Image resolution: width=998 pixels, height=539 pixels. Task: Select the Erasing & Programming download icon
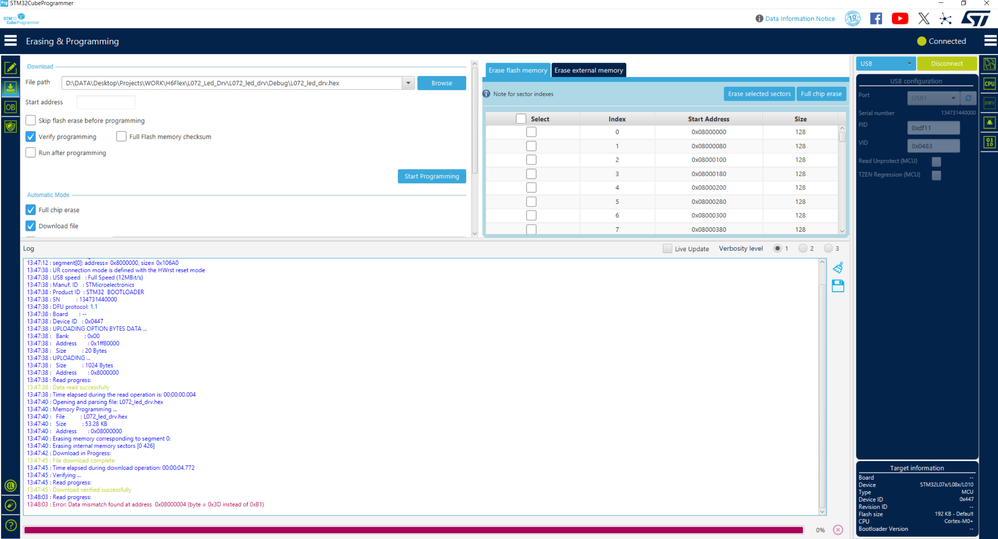tap(10, 87)
